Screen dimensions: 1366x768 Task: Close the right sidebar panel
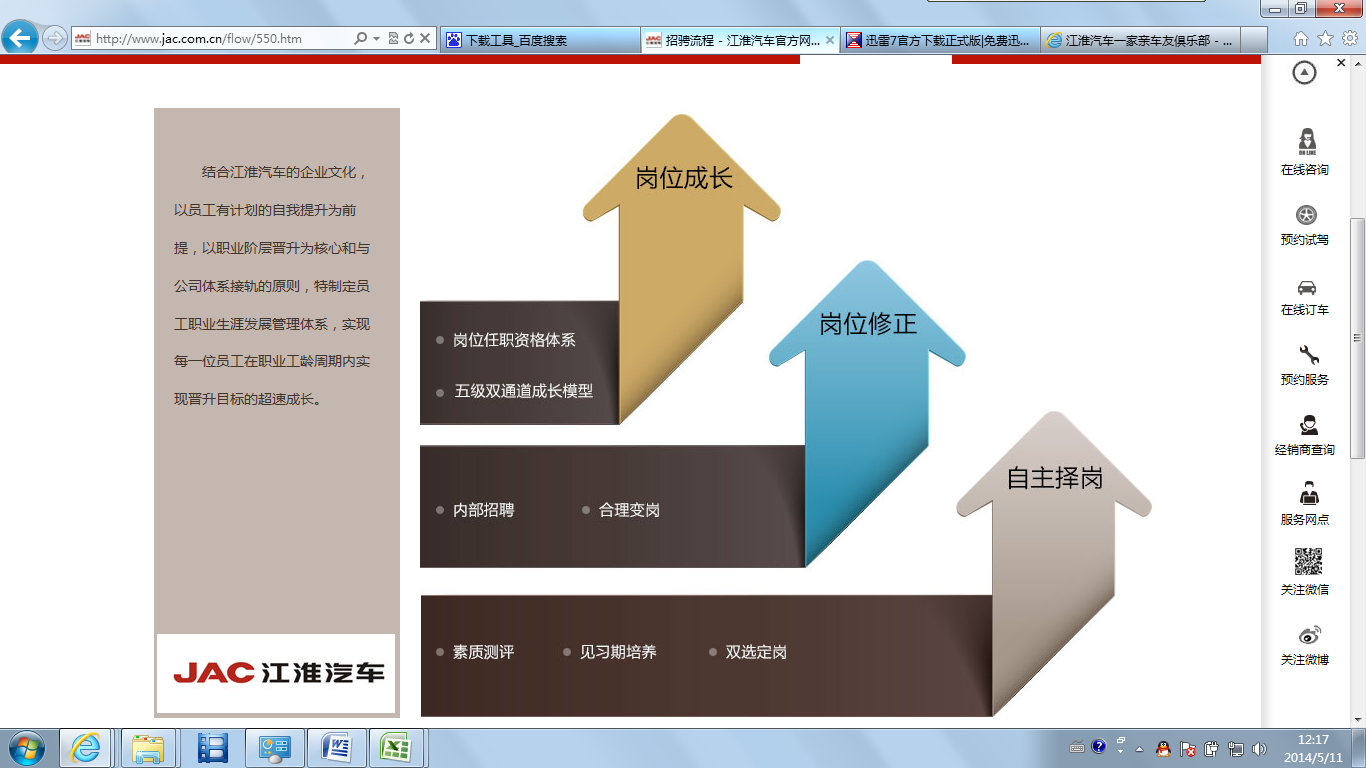[1341, 63]
